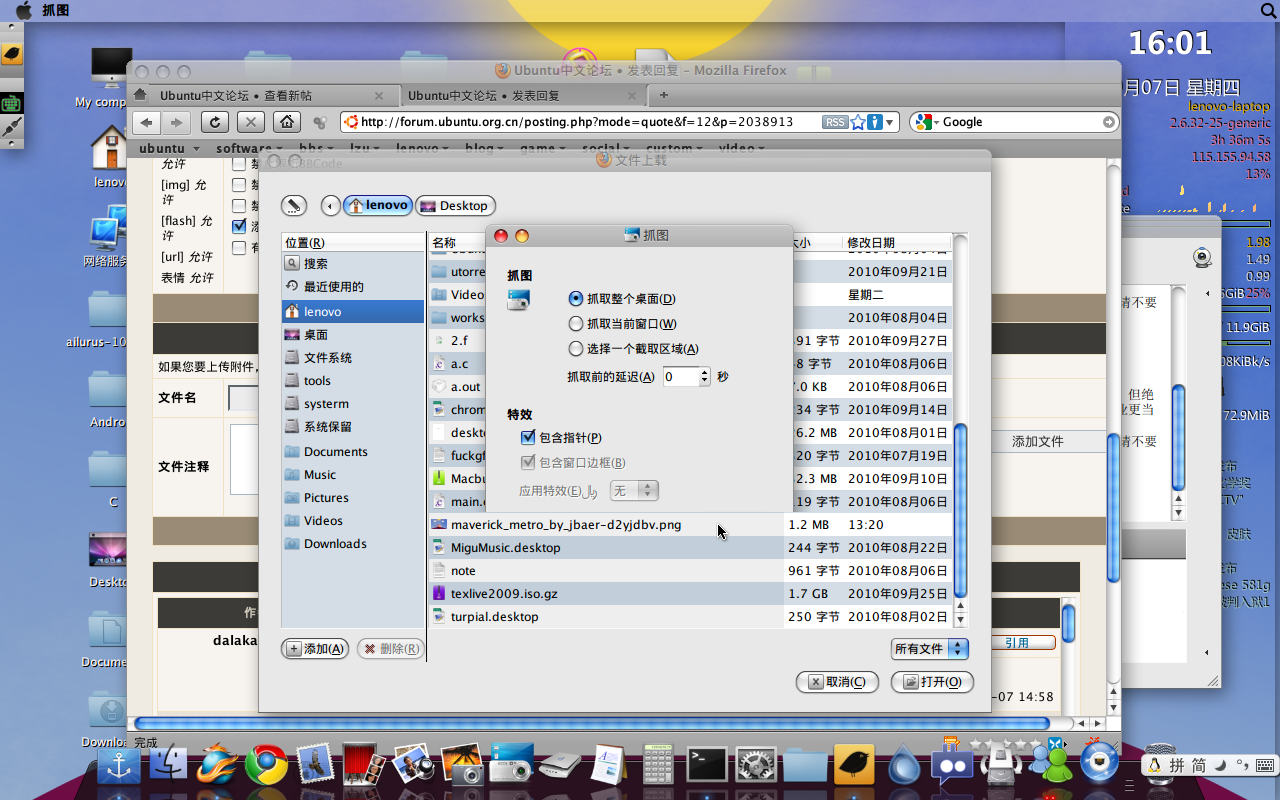This screenshot has width=1280, height=800.
Task: Select maverick_metro_by_jbaer-d2yjdbv.png file
Action: 690,525
